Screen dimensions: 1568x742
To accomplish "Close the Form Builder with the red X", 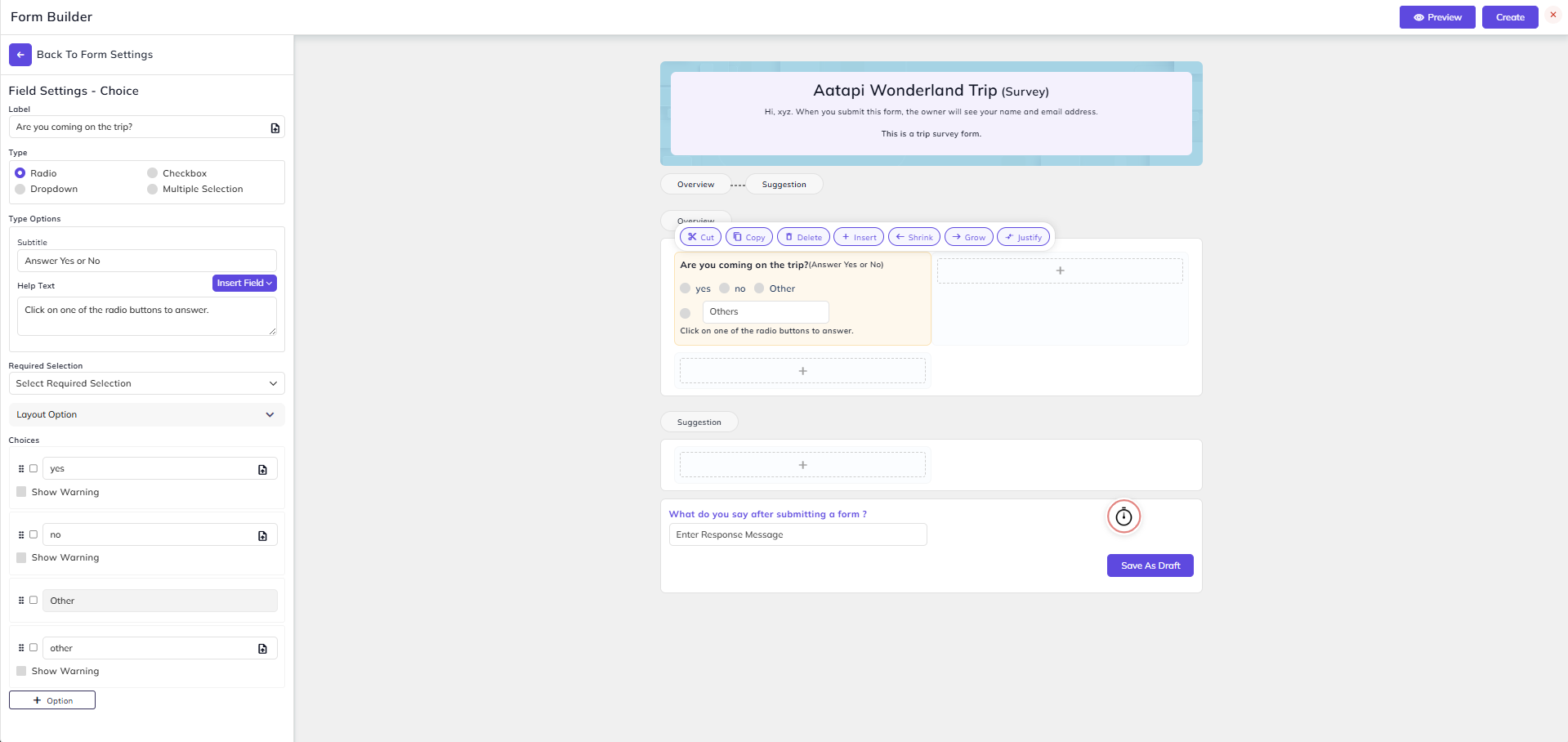I will pos(1553,16).
